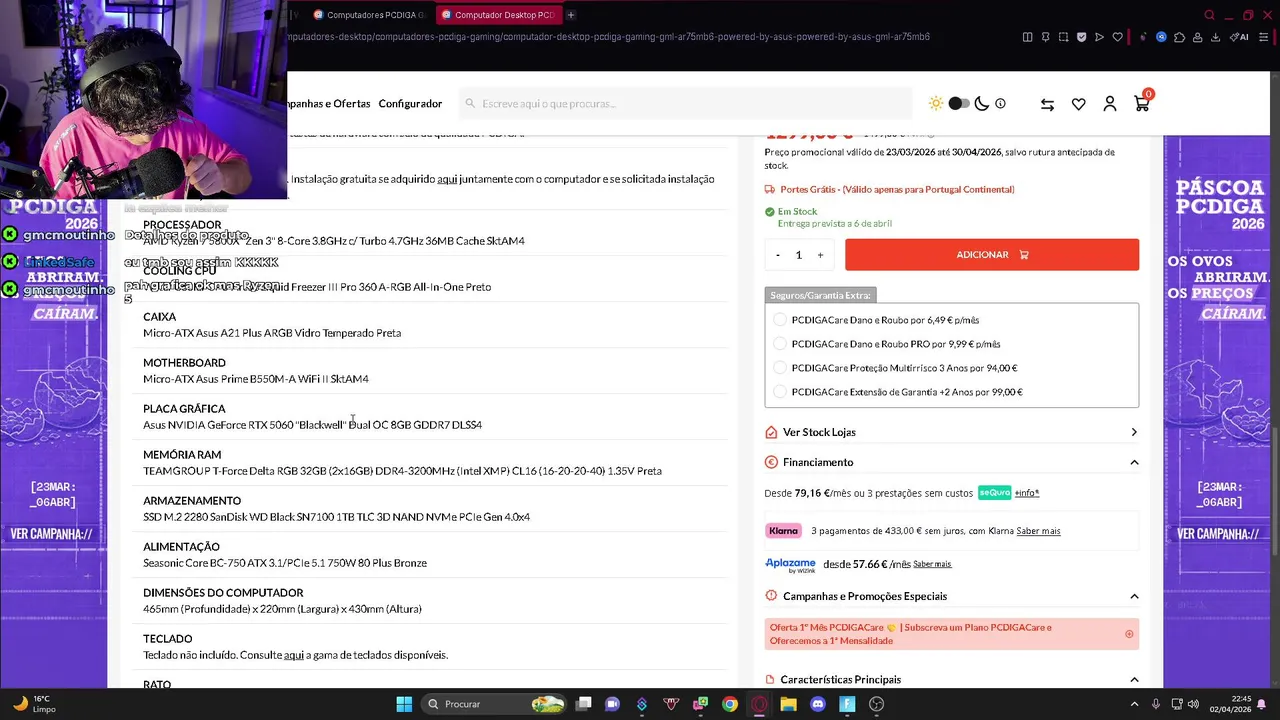This screenshot has width=1280, height=720.
Task: Select PCDIGACare Proteção Multirrisco 3 Anos
Action: tap(780, 368)
